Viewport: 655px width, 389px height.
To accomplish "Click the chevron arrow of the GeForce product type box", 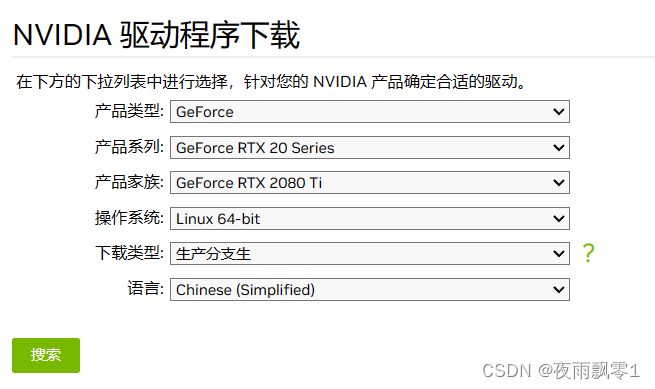I will 559,112.
